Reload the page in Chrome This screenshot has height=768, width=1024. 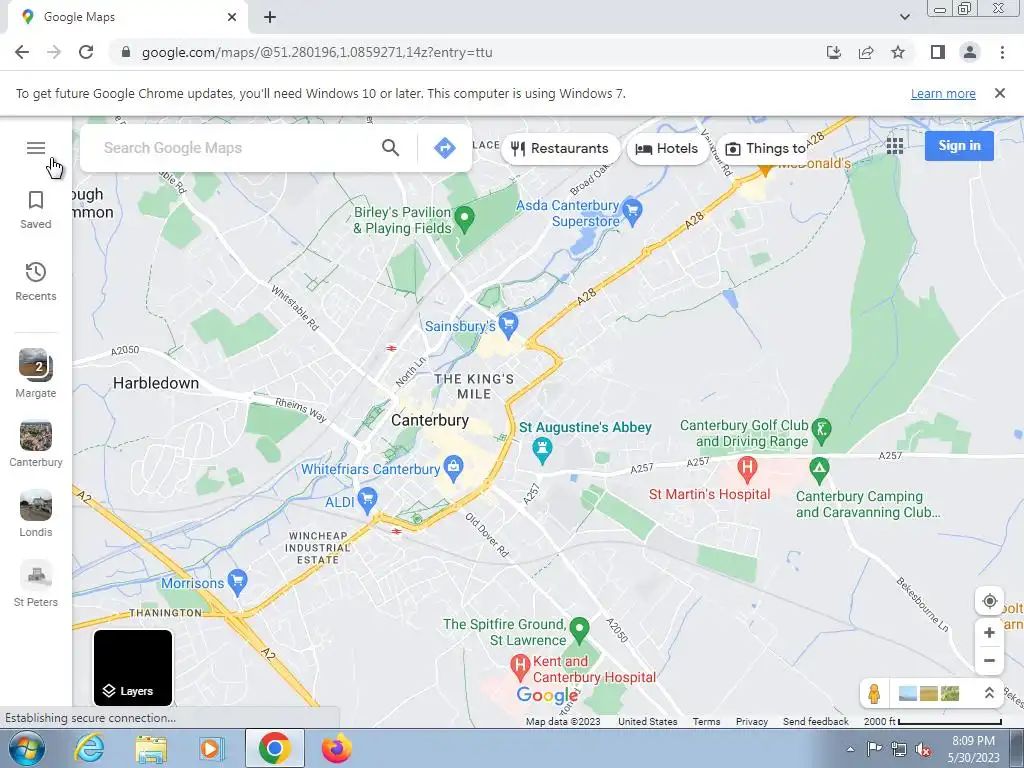86,52
